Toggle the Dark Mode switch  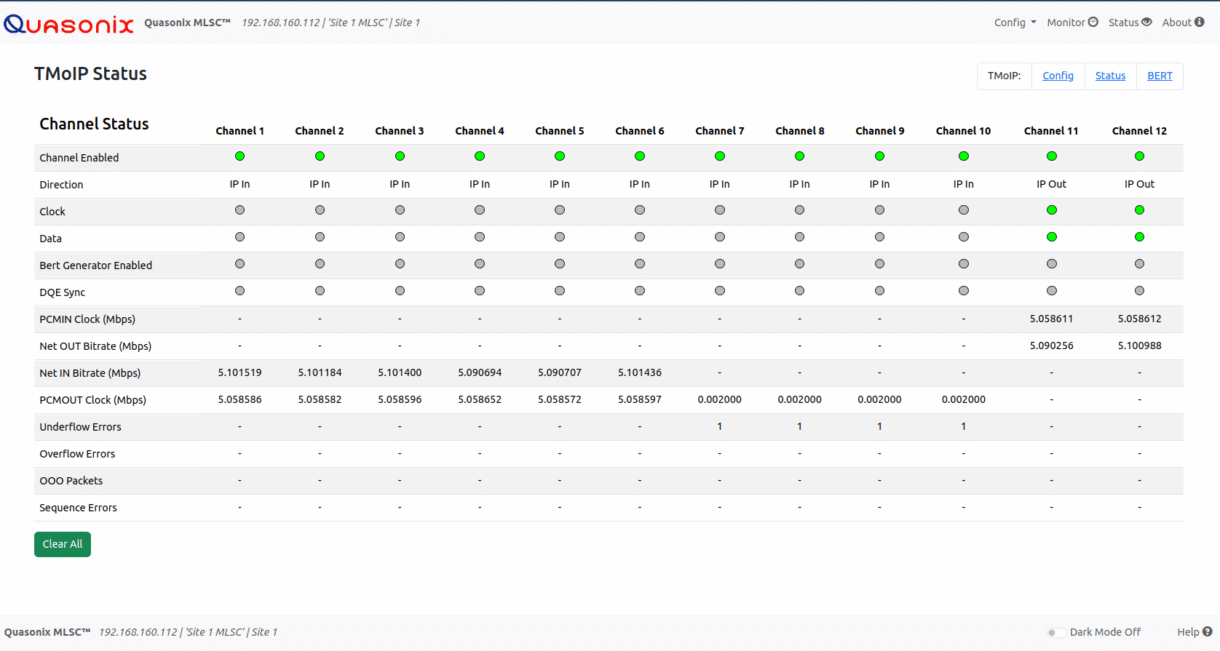point(1055,632)
